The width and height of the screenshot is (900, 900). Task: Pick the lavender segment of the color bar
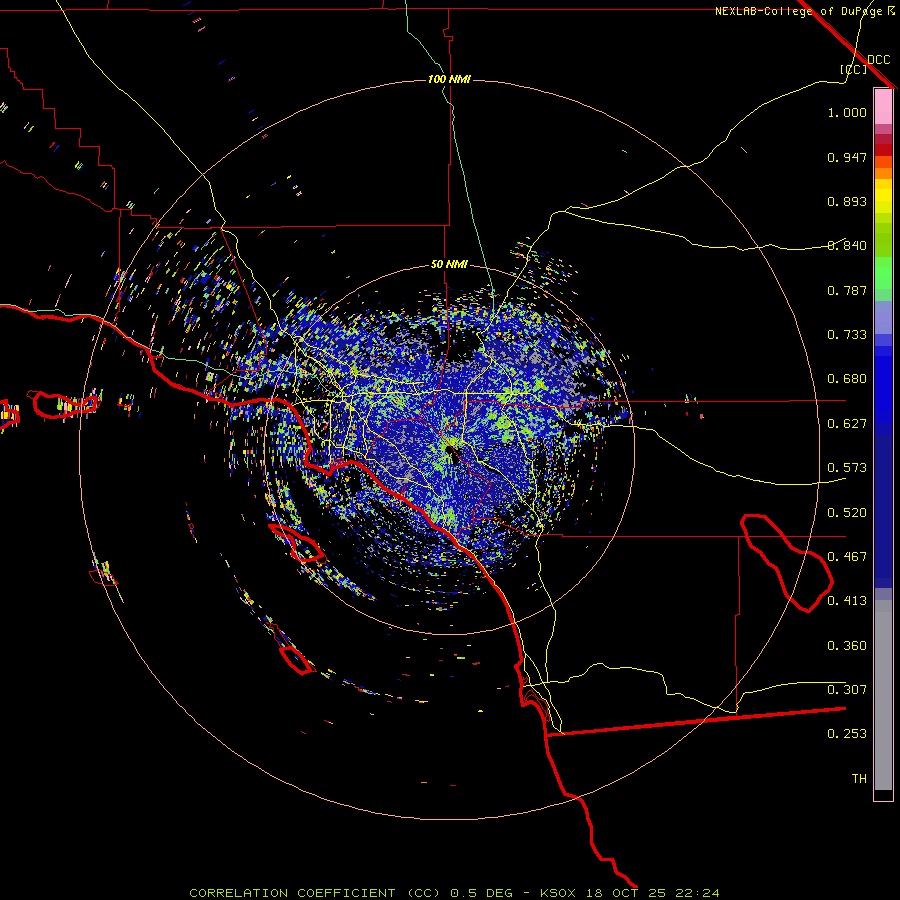point(883,317)
